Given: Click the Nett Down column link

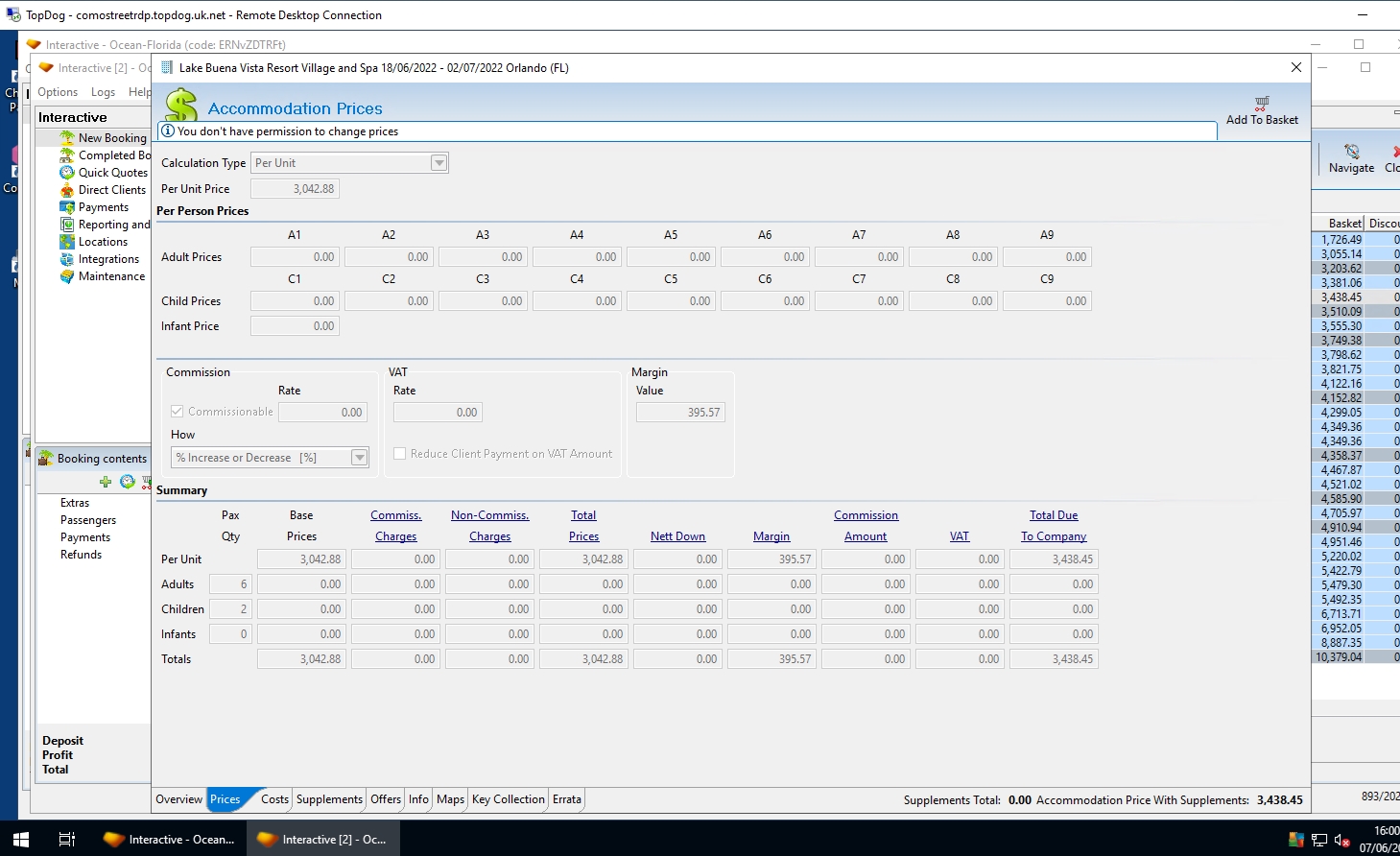Looking at the screenshot, I should pyautogui.click(x=677, y=536).
